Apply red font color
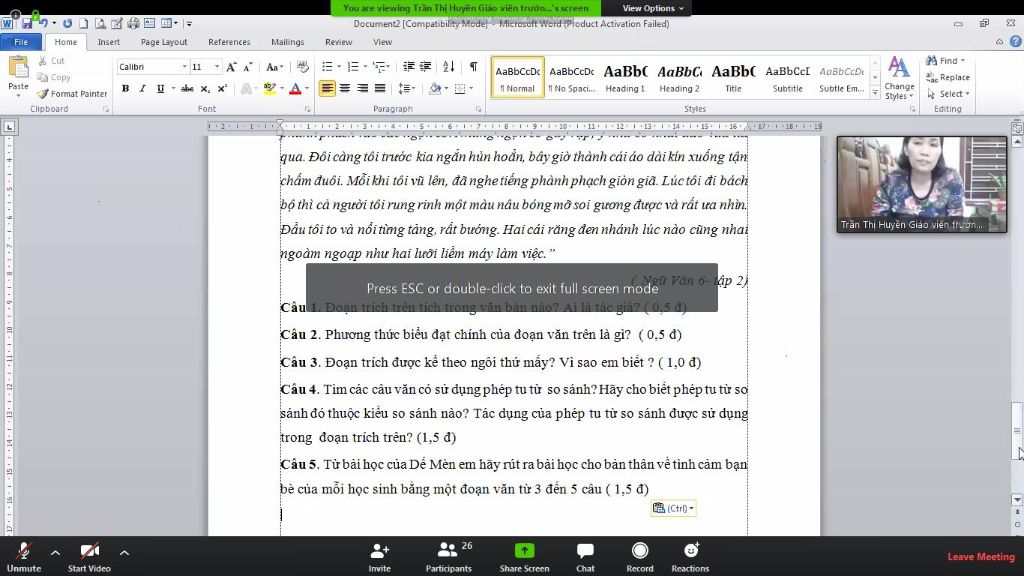 coord(295,88)
